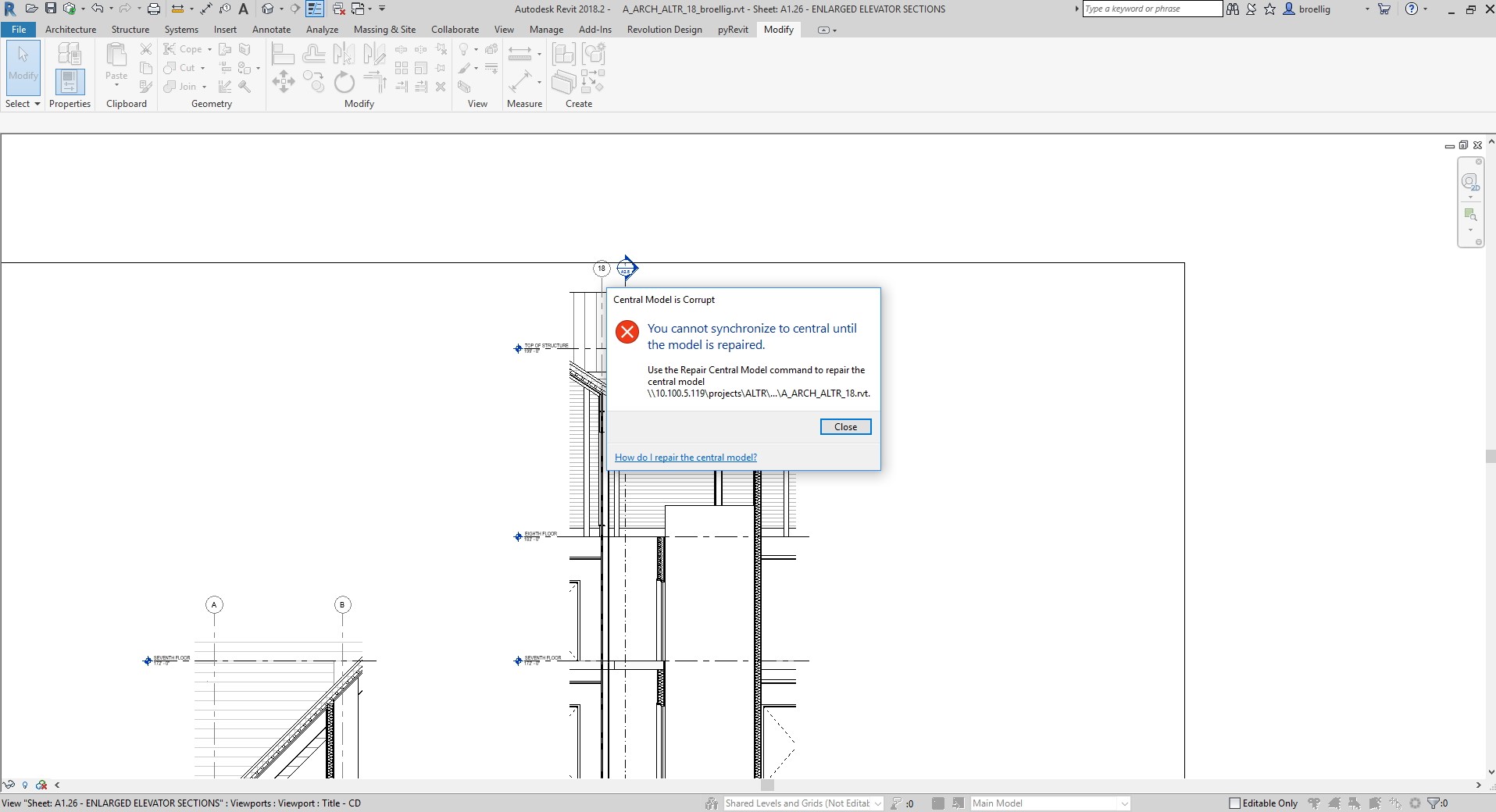This screenshot has height=812, width=1496.
Task: Open the Revit application menu logo
Action: coord(10,9)
